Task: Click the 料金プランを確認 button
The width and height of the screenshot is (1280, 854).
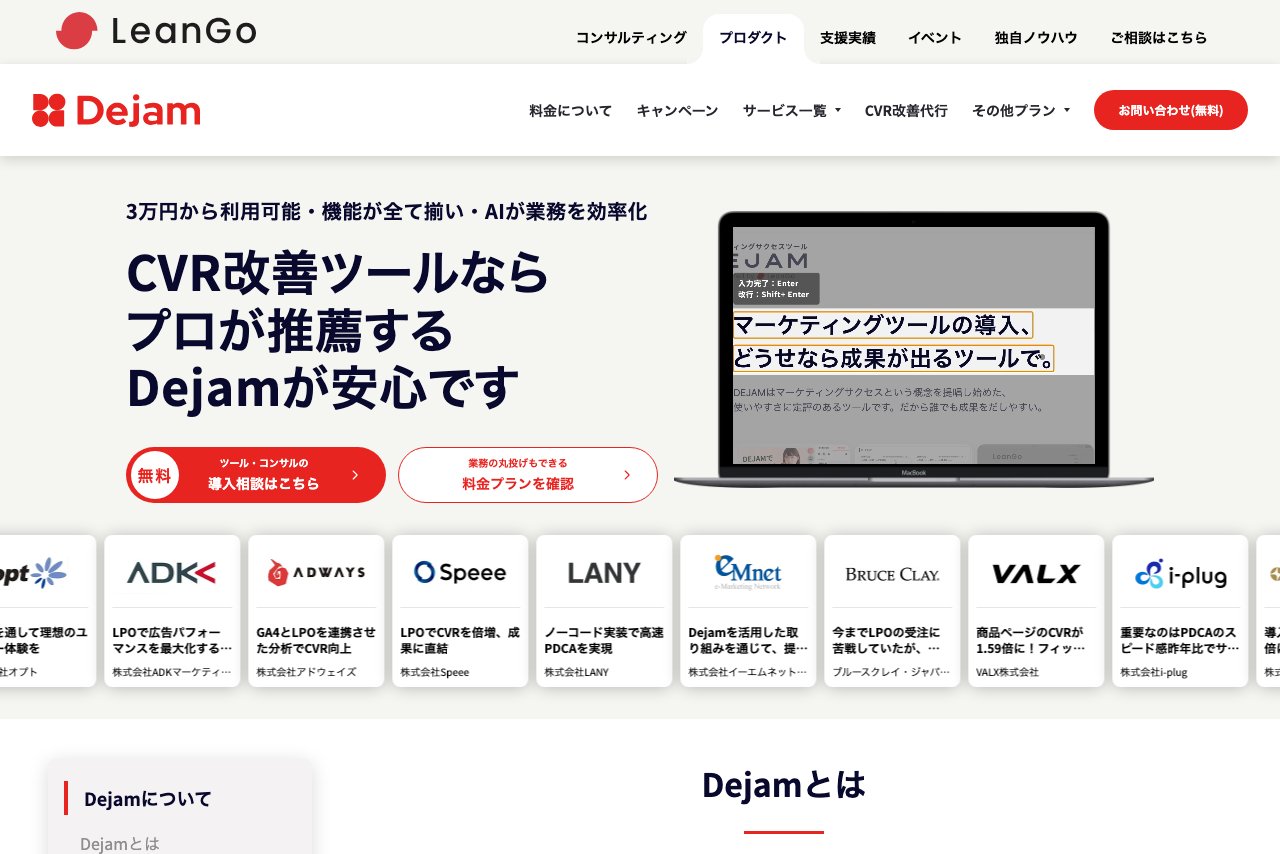Action: pos(528,475)
